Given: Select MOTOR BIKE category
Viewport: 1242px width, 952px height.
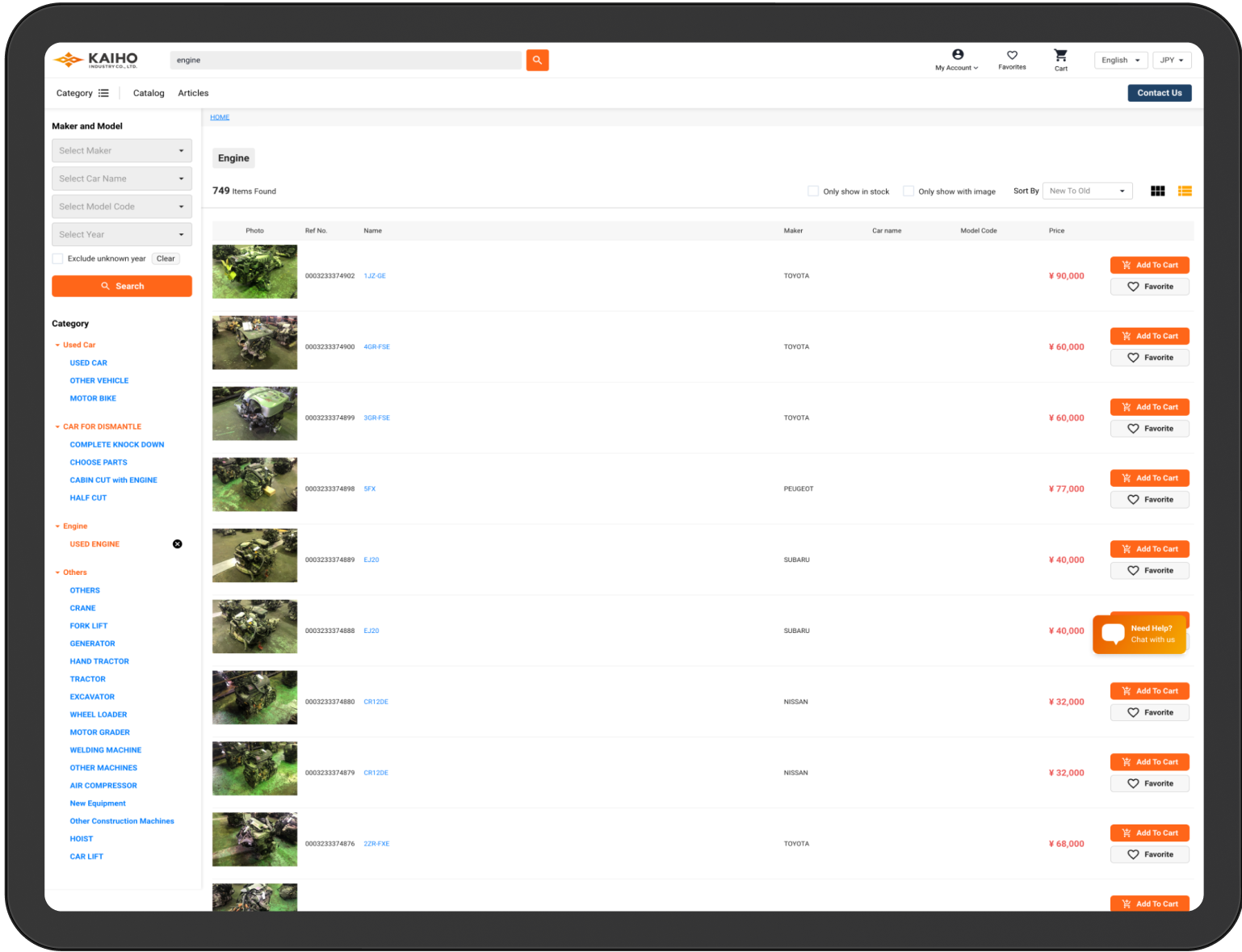Looking at the screenshot, I should coord(93,399).
